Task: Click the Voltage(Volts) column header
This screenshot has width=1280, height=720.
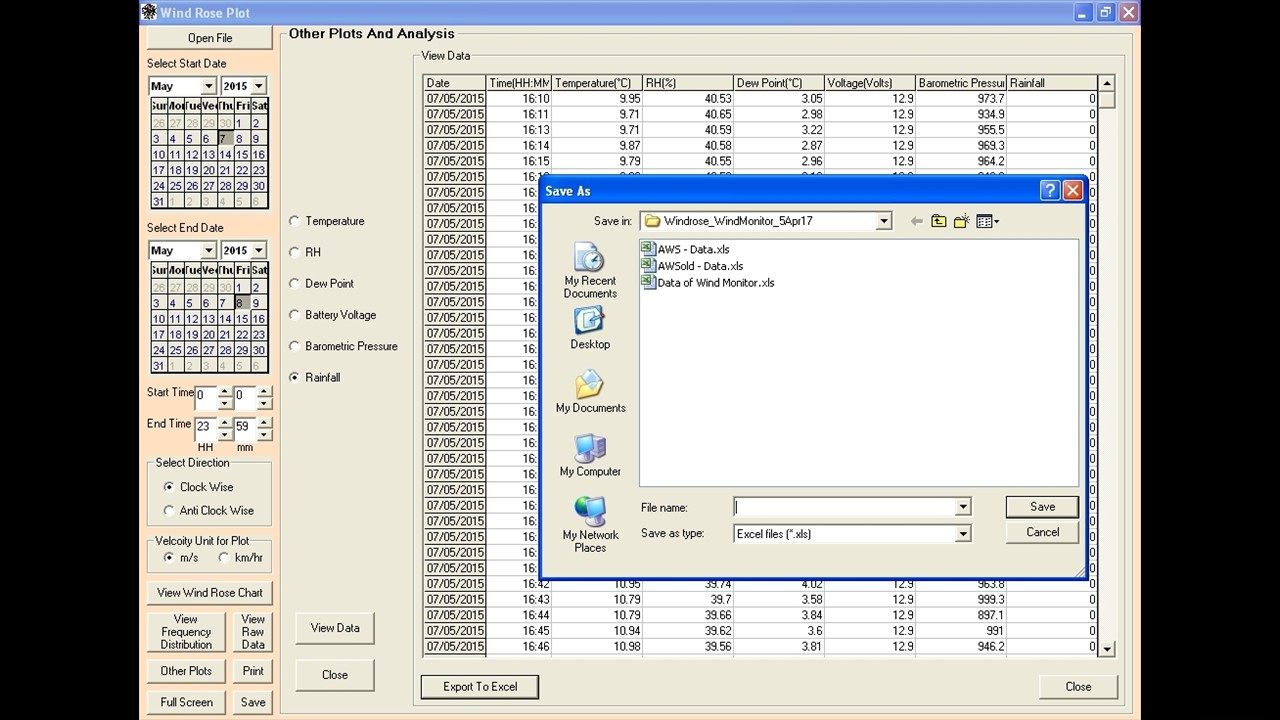Action: coord(870,83)
